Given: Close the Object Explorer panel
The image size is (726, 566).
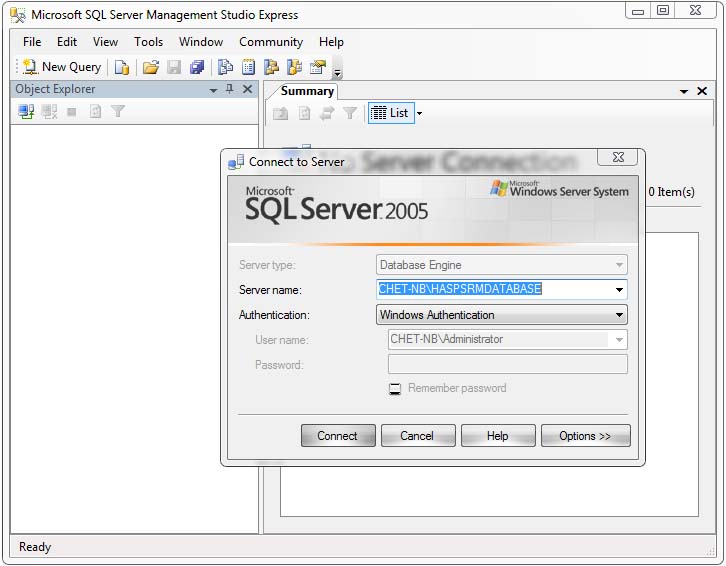Looking at the screenshot, I should tap(248, 89).
